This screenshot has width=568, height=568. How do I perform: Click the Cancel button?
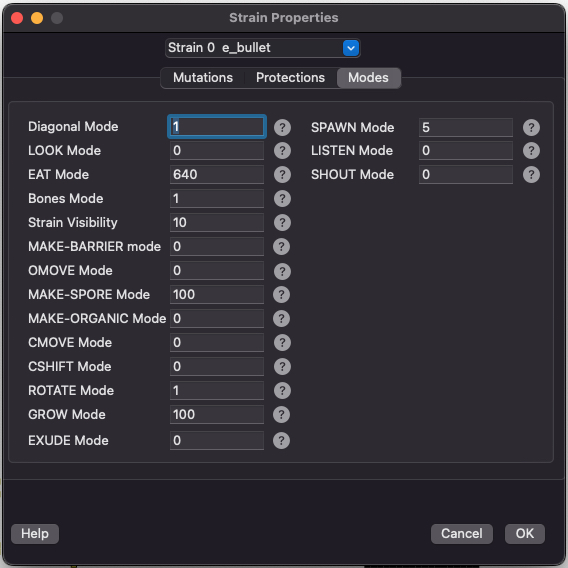coord(462,533)
